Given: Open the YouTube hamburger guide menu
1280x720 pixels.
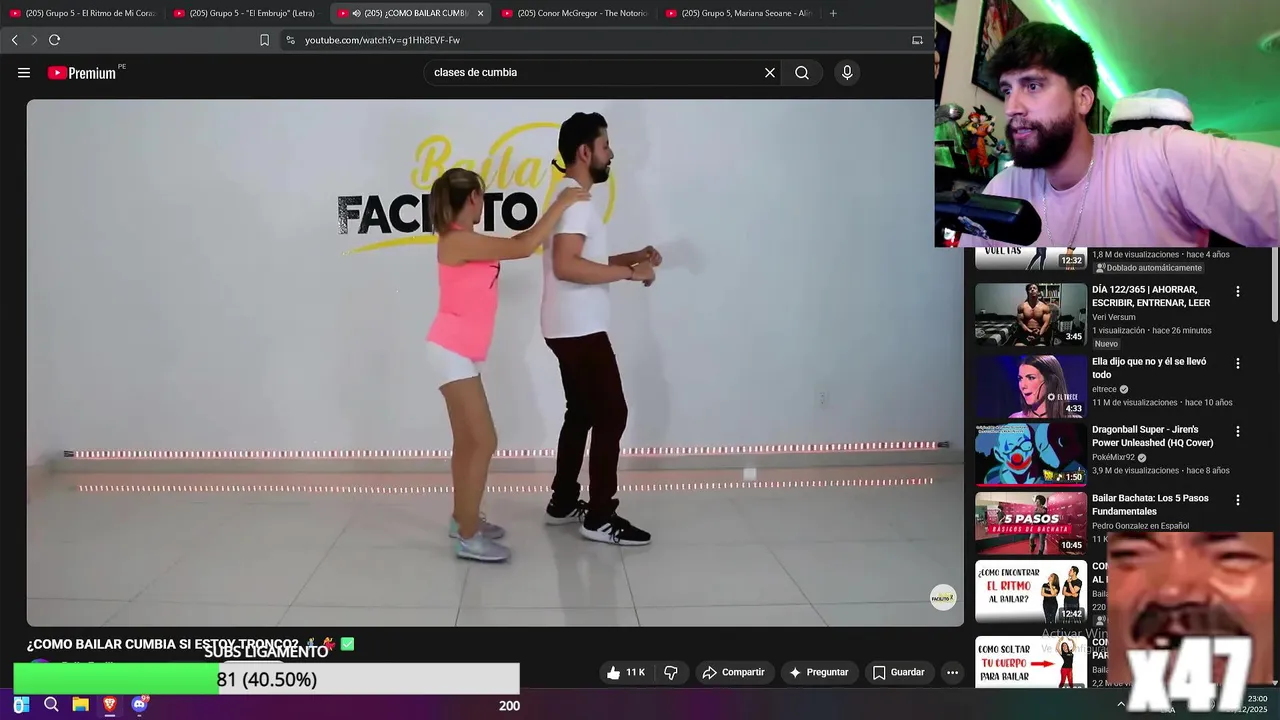Looking at the screenshot, I should pyautogui.click(x=24, y=72).
